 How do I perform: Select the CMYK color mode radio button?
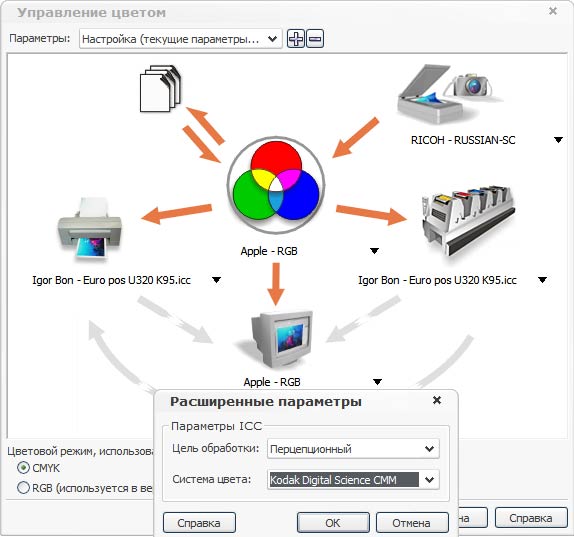(x=23, y=468)
